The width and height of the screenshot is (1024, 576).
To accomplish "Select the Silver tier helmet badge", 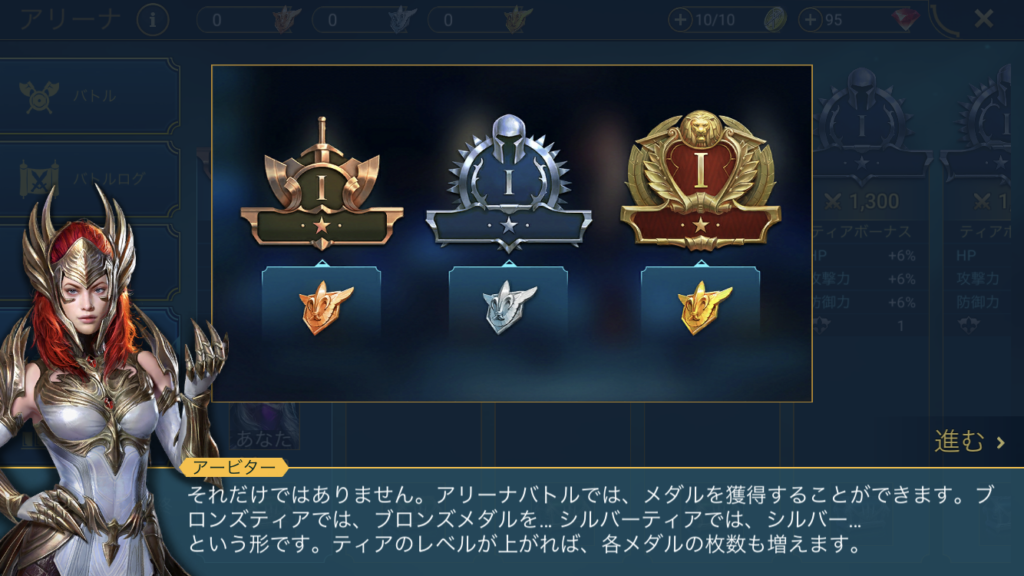I will coord(509,184).
